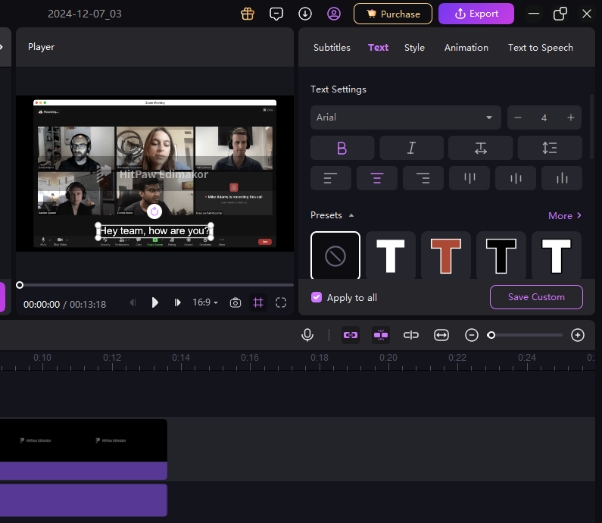Image resolution: width=602 pixels, height=523 pixels.
Task: Click the rotate handle on subtitle text
Action: (154, 211)
